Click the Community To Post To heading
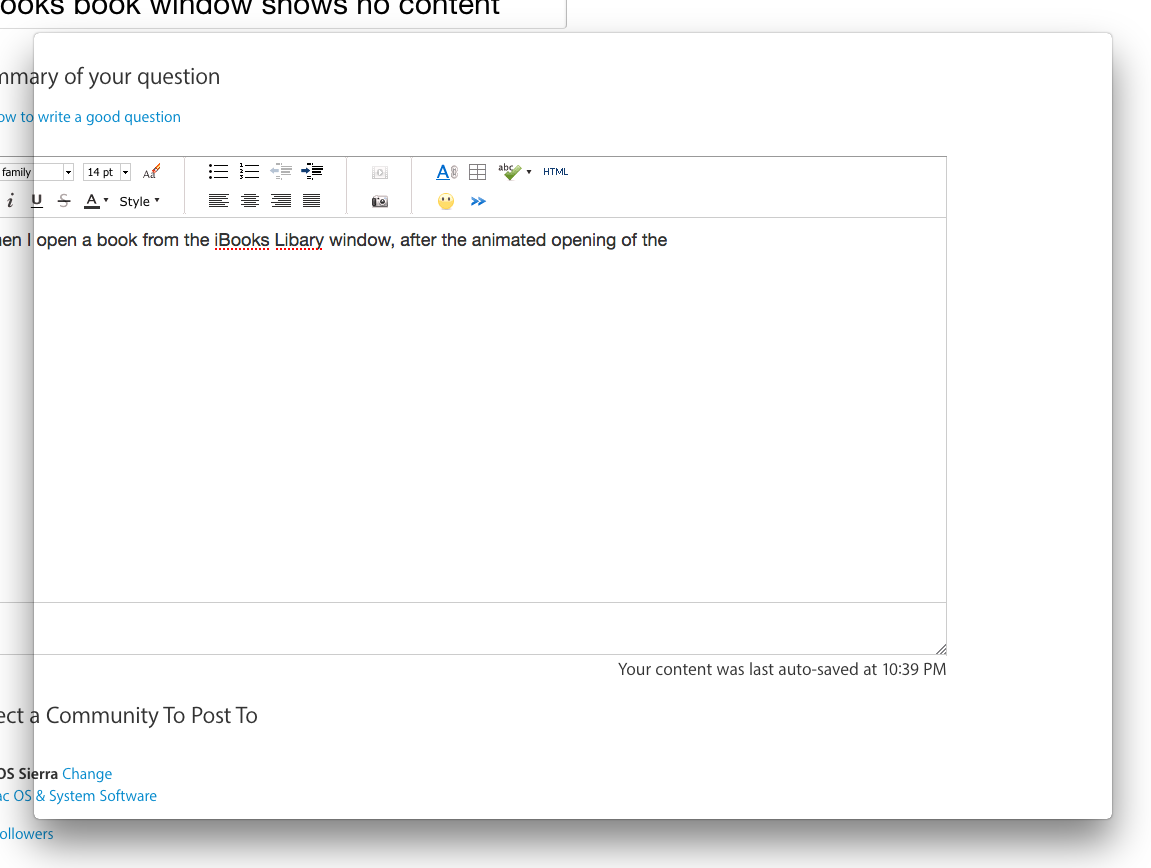 [128, 715]
